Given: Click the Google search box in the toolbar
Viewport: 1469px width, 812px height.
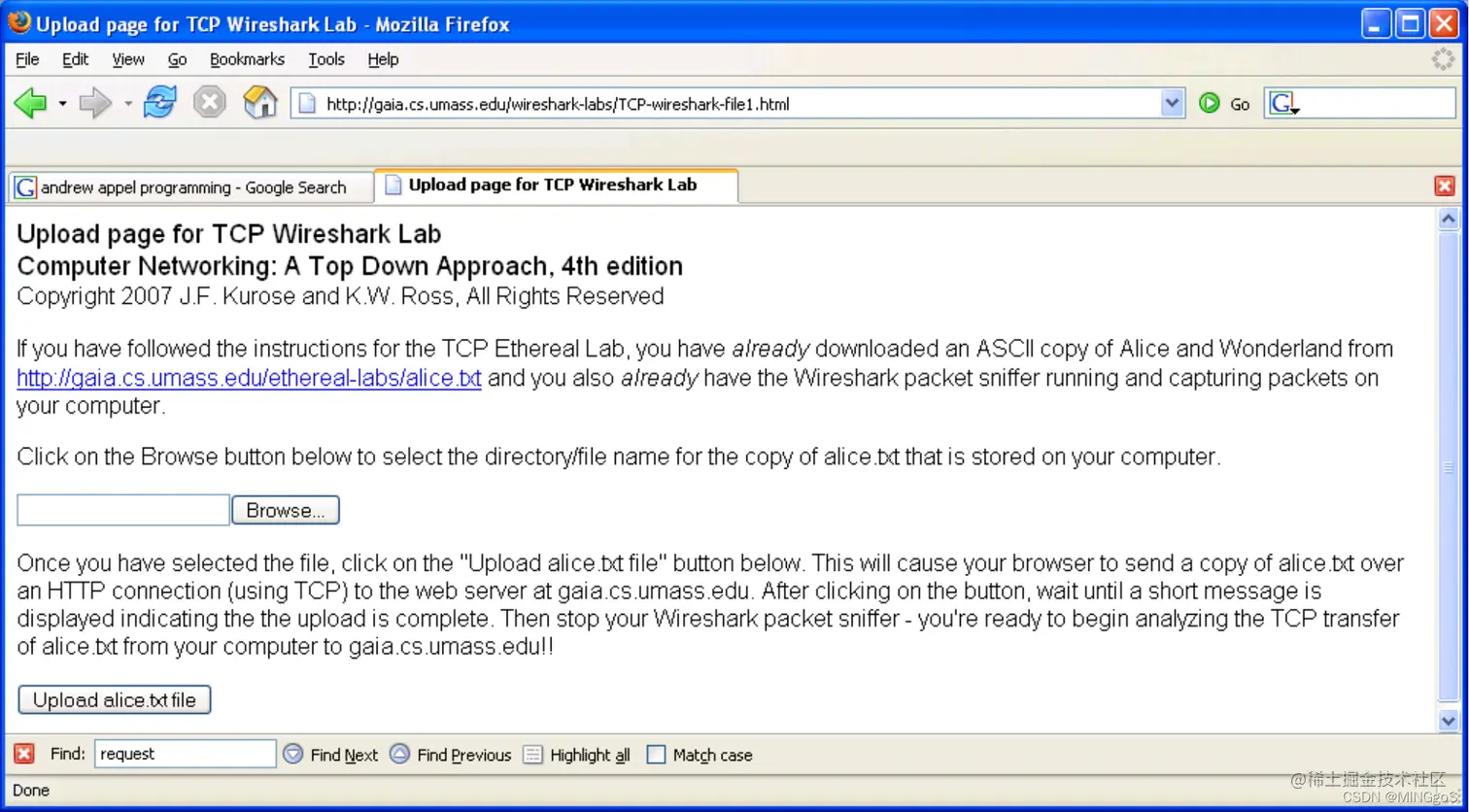Looking at the screenshot, I should point(1378,103).
